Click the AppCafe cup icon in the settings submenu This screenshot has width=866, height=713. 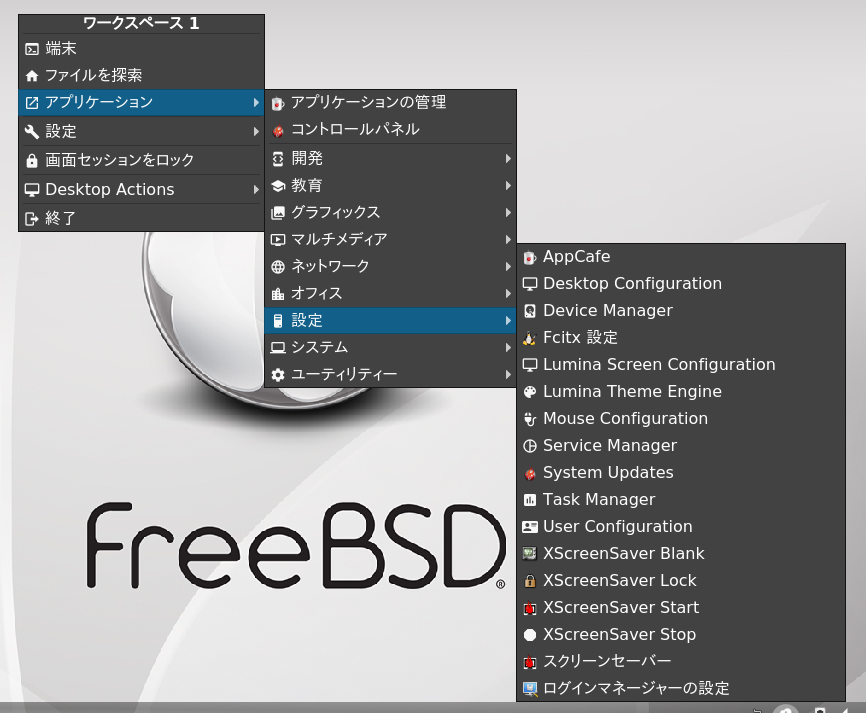point(530,257)
